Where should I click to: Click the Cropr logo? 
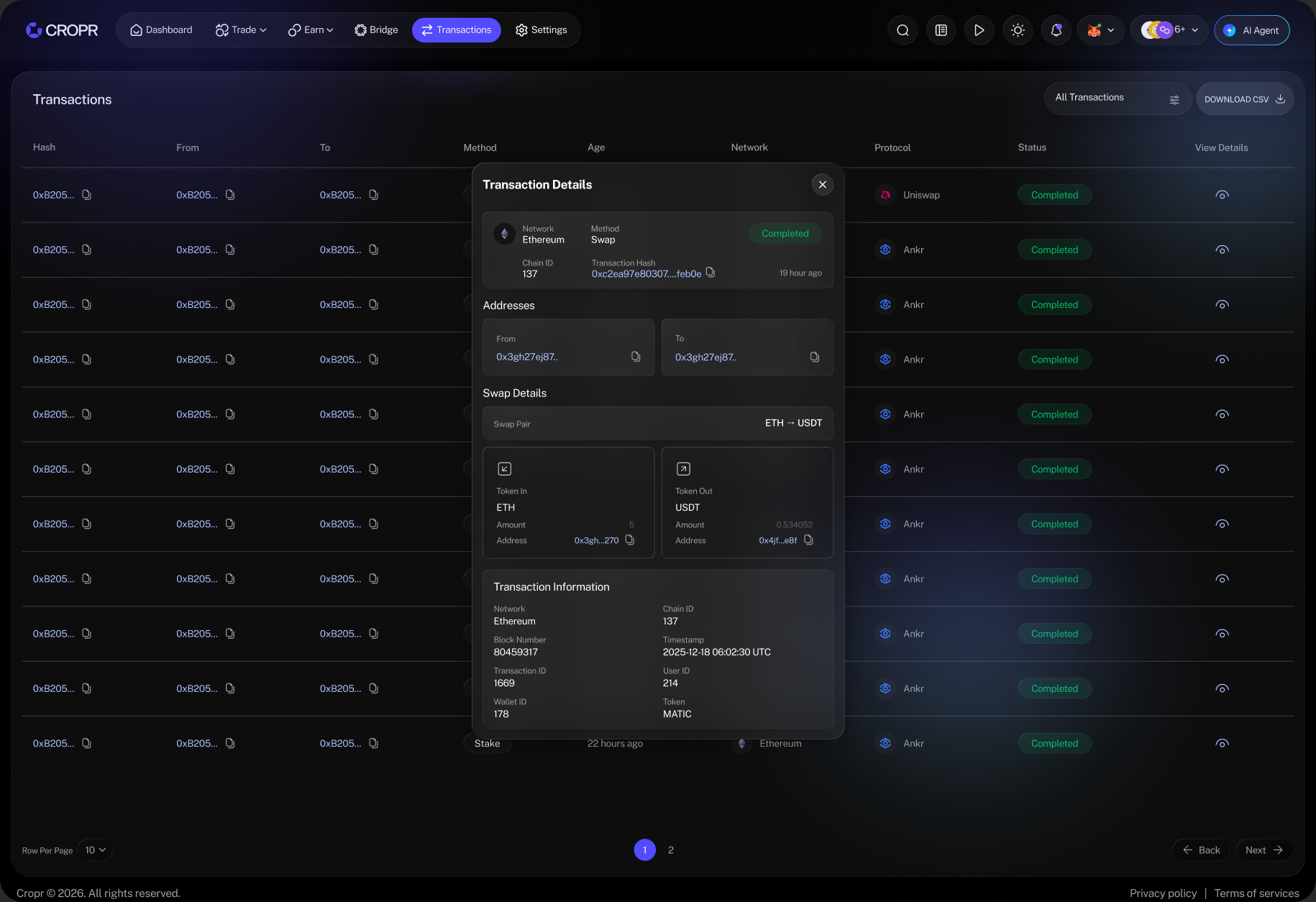[x=62, y=30]
